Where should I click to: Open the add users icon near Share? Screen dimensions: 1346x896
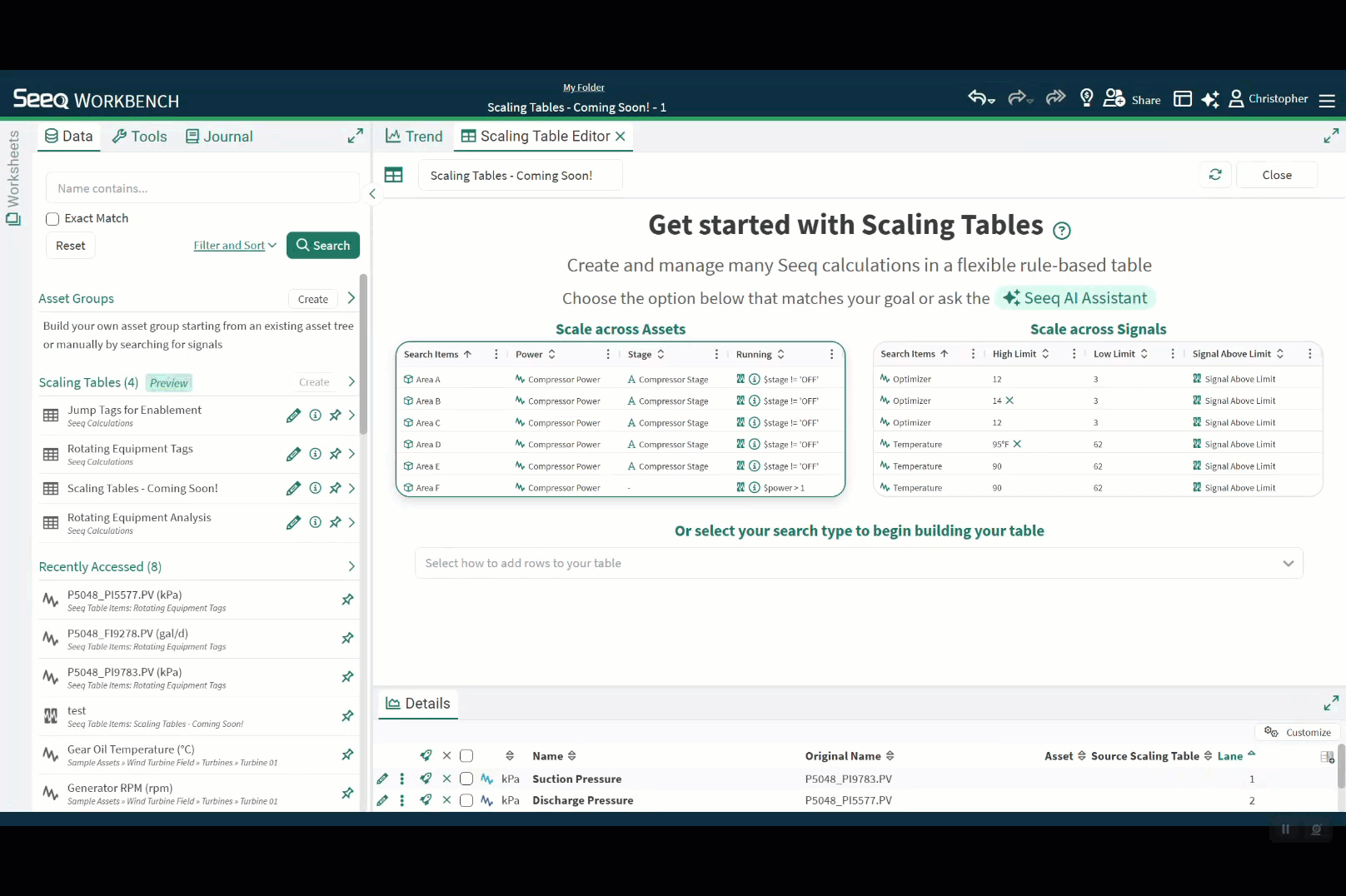1114,97
